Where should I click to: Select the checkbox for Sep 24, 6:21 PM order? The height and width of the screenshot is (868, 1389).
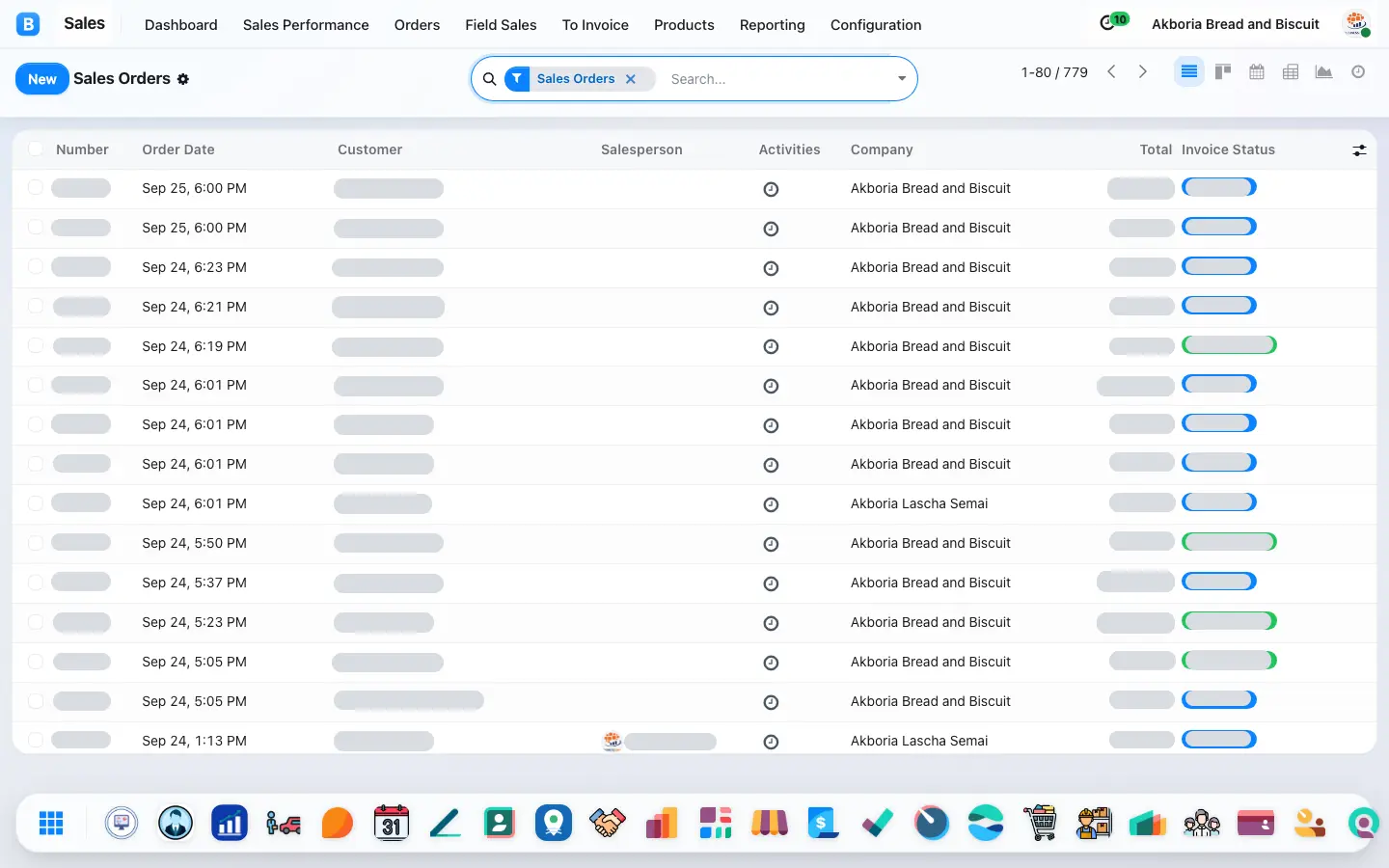pos(36,306)
